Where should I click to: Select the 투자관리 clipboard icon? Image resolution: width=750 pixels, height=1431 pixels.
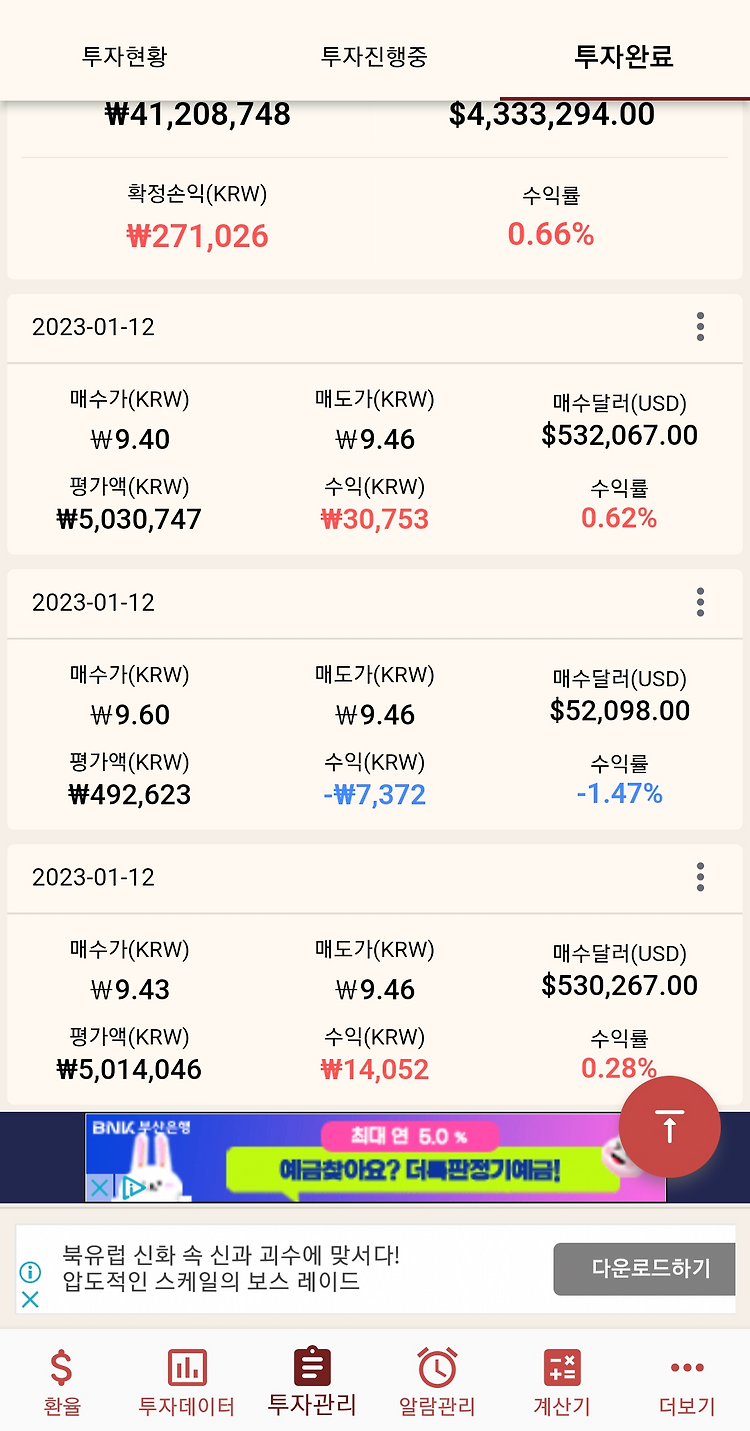(312, 1367)
